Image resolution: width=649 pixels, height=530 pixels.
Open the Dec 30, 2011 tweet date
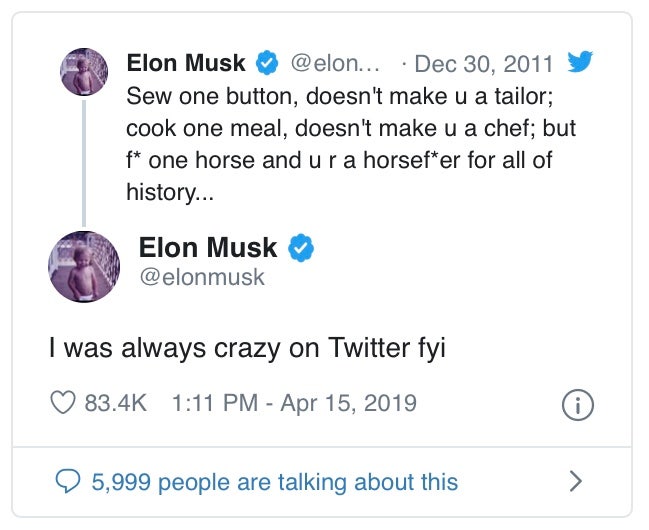483,64
